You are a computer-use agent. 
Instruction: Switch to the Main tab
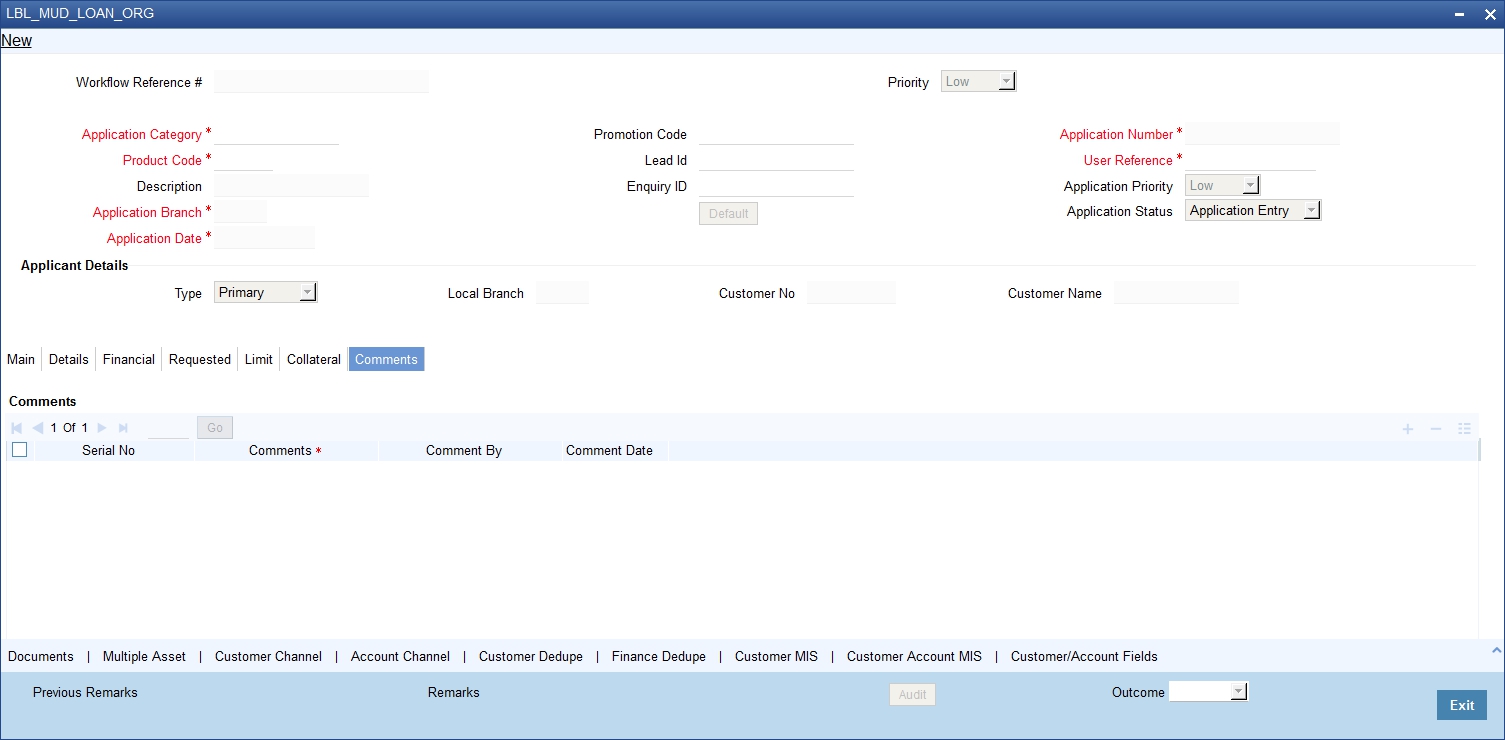(x=21, y=360)
